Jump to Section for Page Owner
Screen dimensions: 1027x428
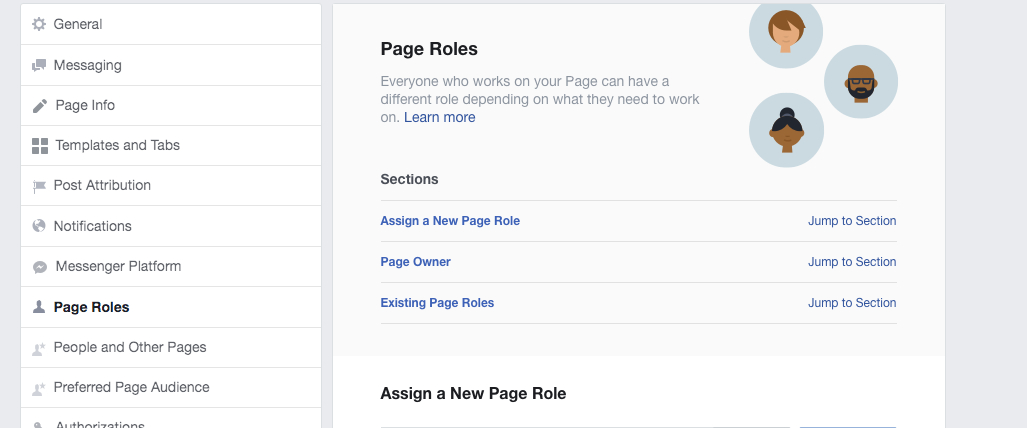[x=852, y=262]
